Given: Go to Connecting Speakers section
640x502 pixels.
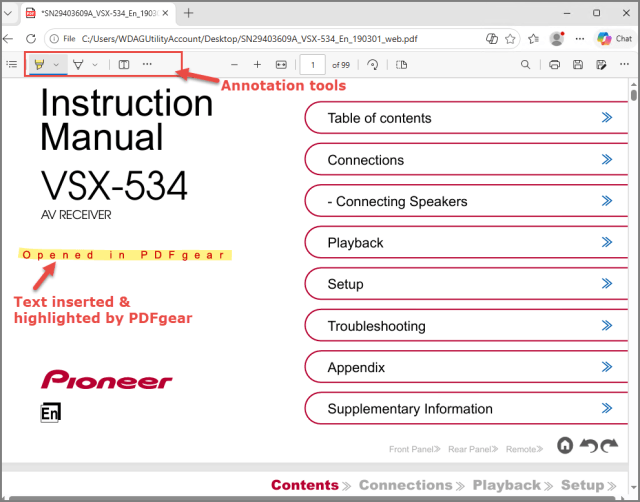Looking at the screenshot, I should point(466,201).
